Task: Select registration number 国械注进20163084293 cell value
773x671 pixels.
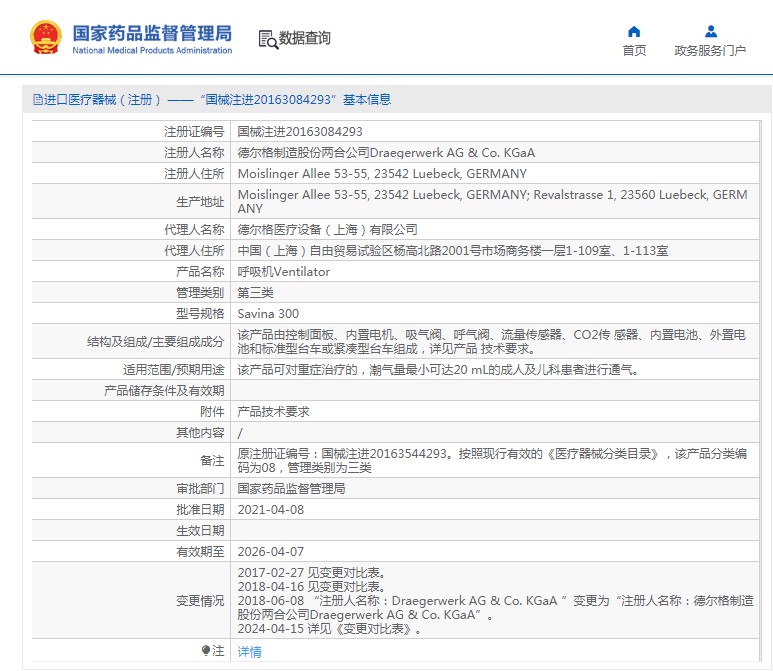Action: (300, 132)
